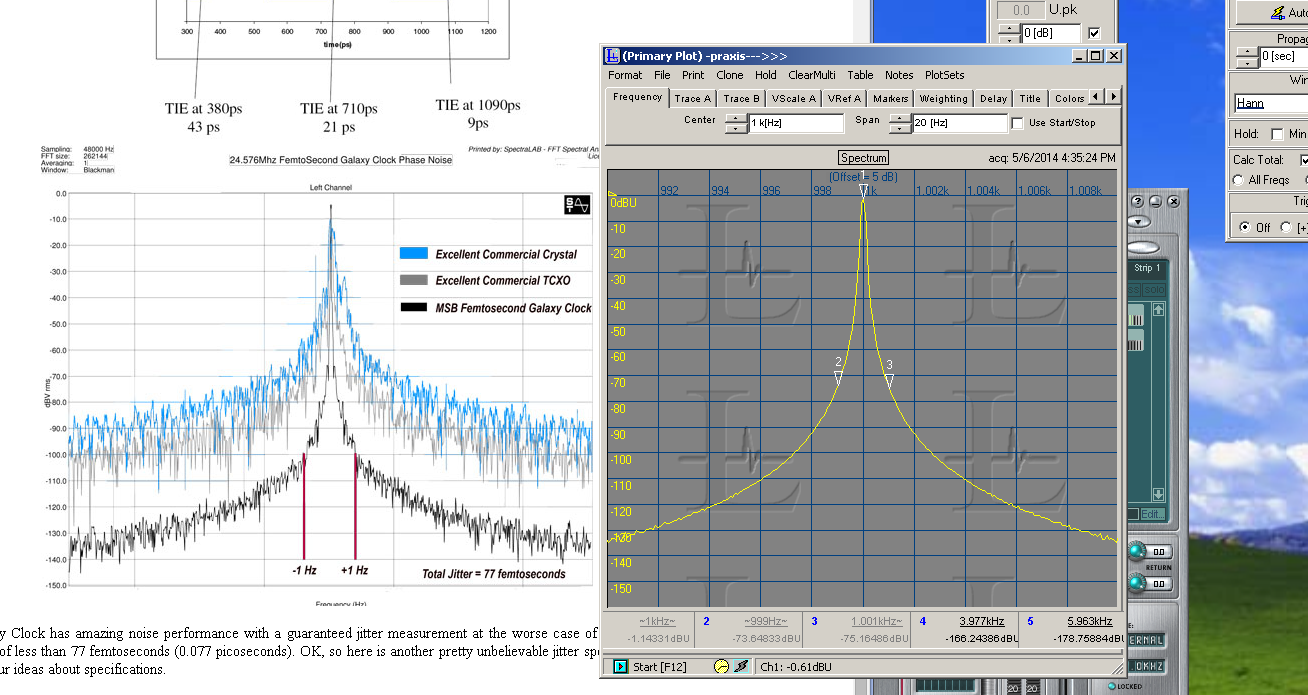Switch to the Weighting tab
1308x695 pixels.
(x=944, y=98)
